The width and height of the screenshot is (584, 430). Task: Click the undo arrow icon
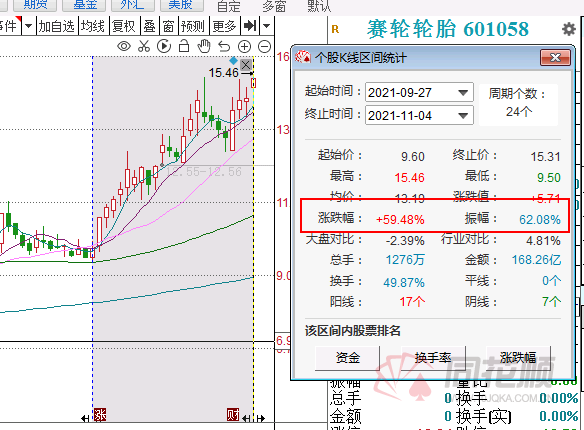pos(224,47)
